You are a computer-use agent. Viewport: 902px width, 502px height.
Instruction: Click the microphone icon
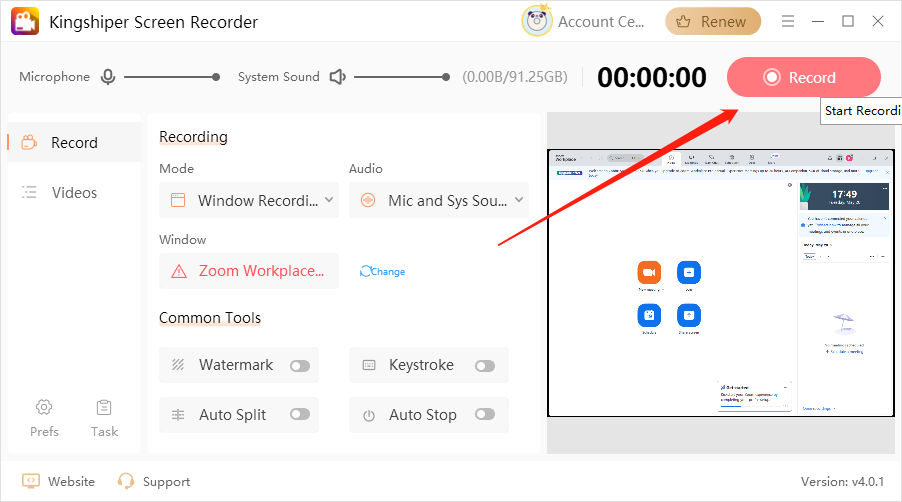coord(108,76)
